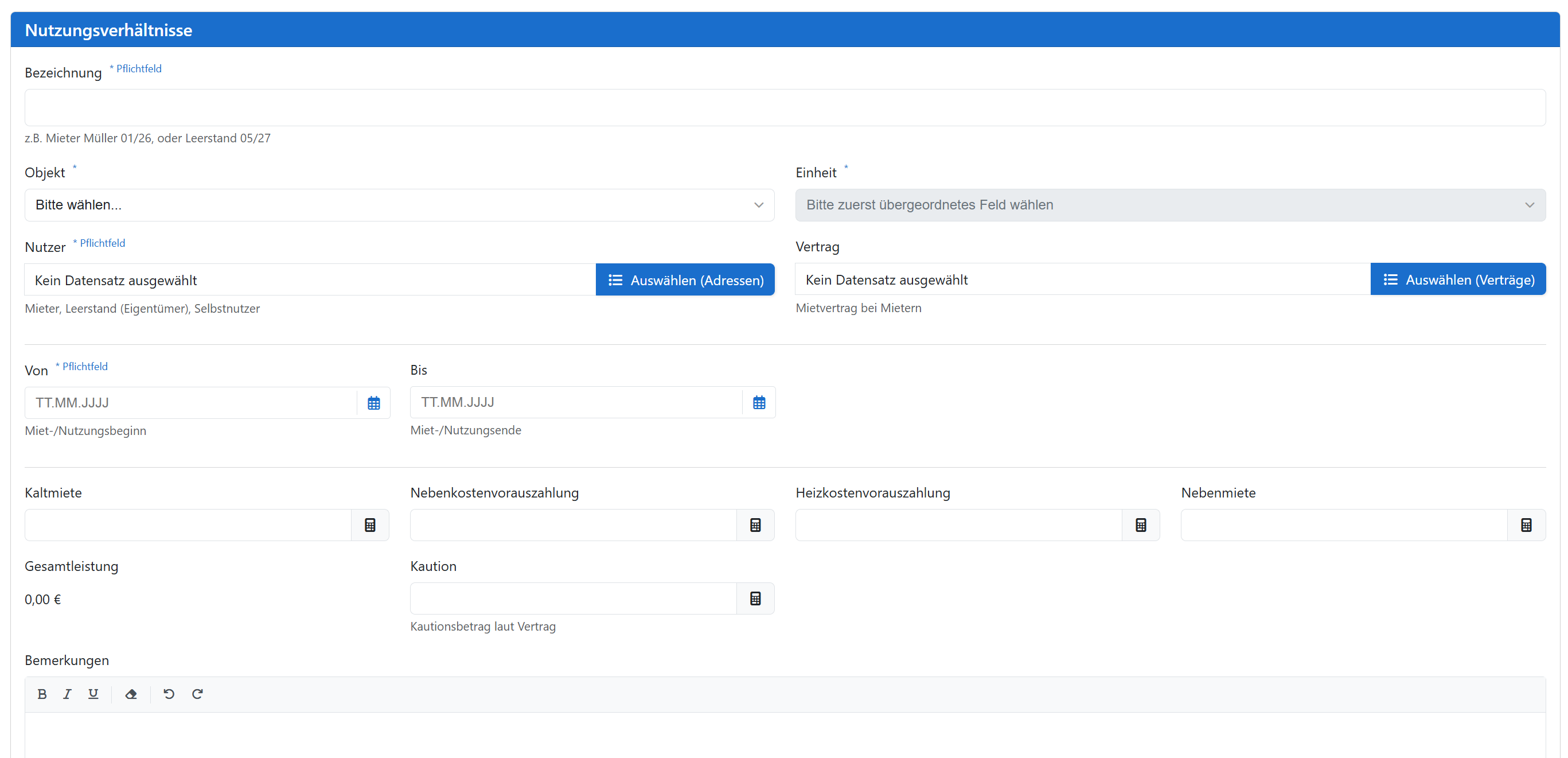The width and height of the screenshot is (1568, 758).
Task: Open the calculator for Kaltmiete
Action: tap(369, 525)
